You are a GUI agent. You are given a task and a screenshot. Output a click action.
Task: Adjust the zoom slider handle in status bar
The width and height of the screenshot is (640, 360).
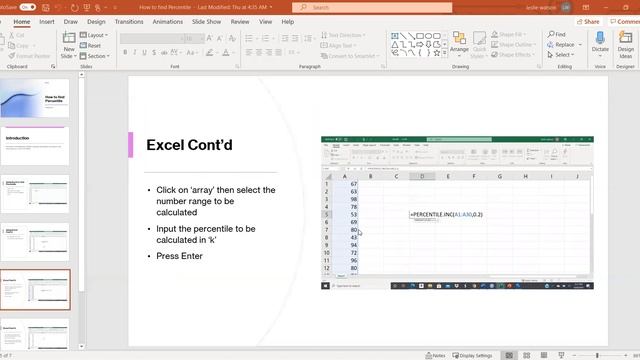tap(597, 356)
